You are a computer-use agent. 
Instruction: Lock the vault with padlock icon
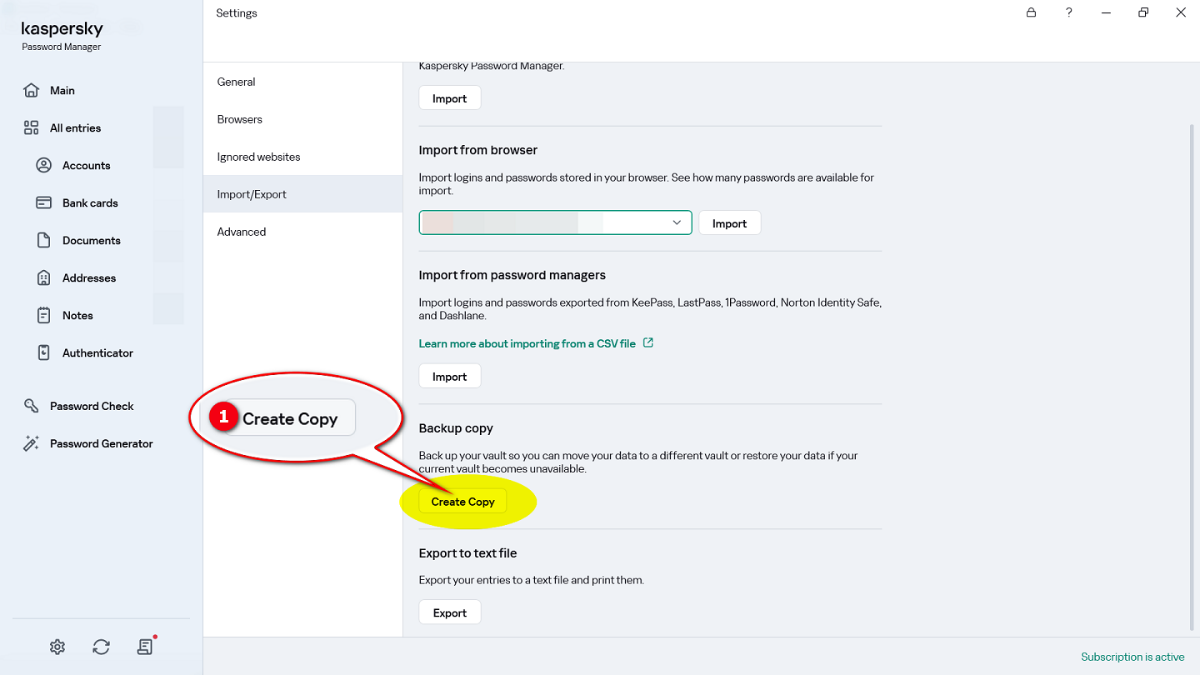1031,13
